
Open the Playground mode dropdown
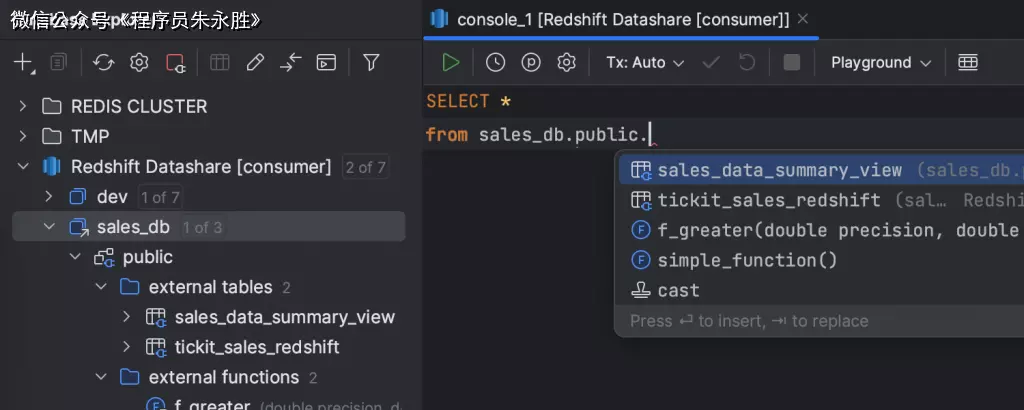[x=880, y=63]
